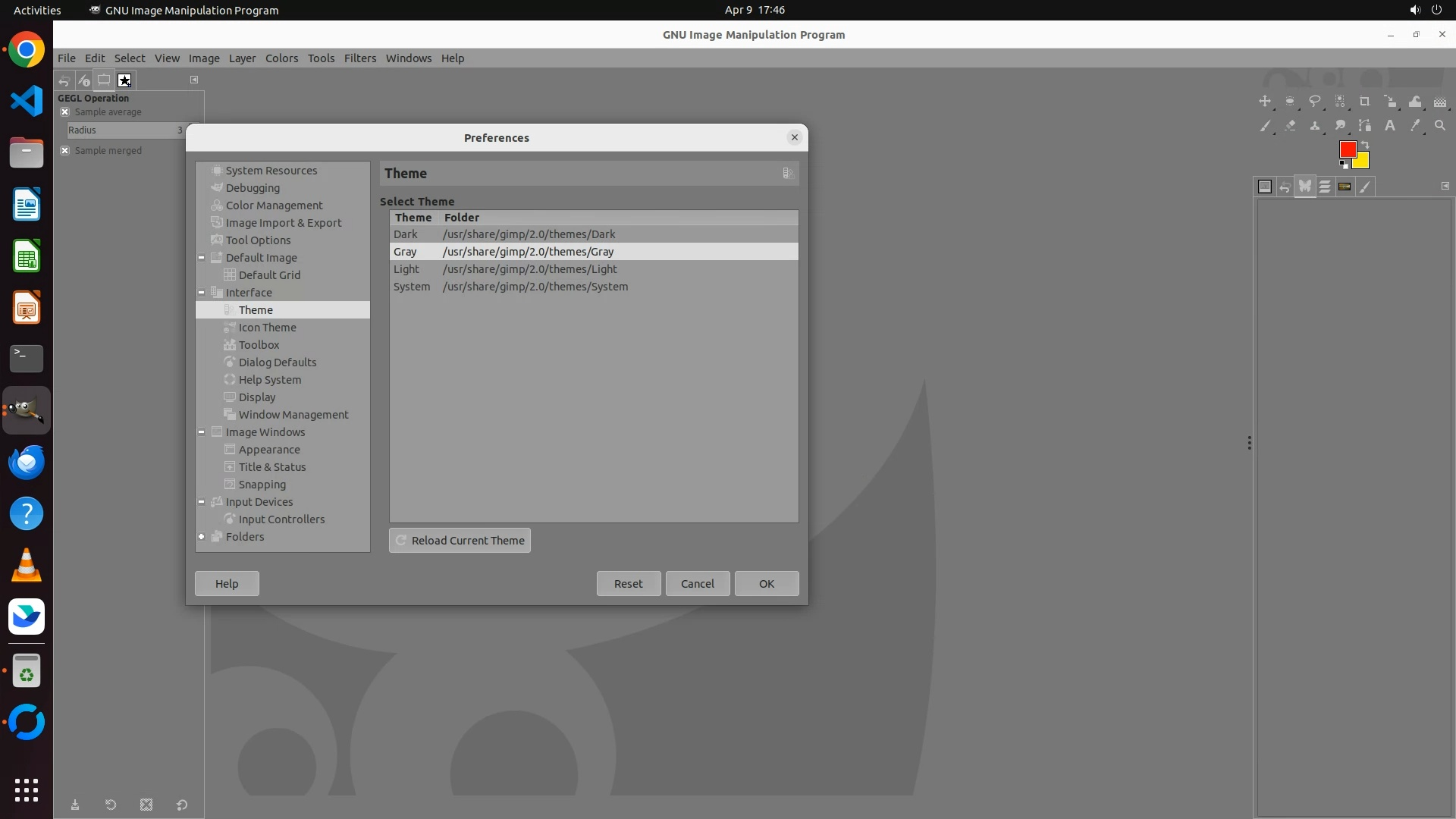Toggle the Sample average checkbox
1456x819 pixels.
pyautogui.click(x=65, y=112)
